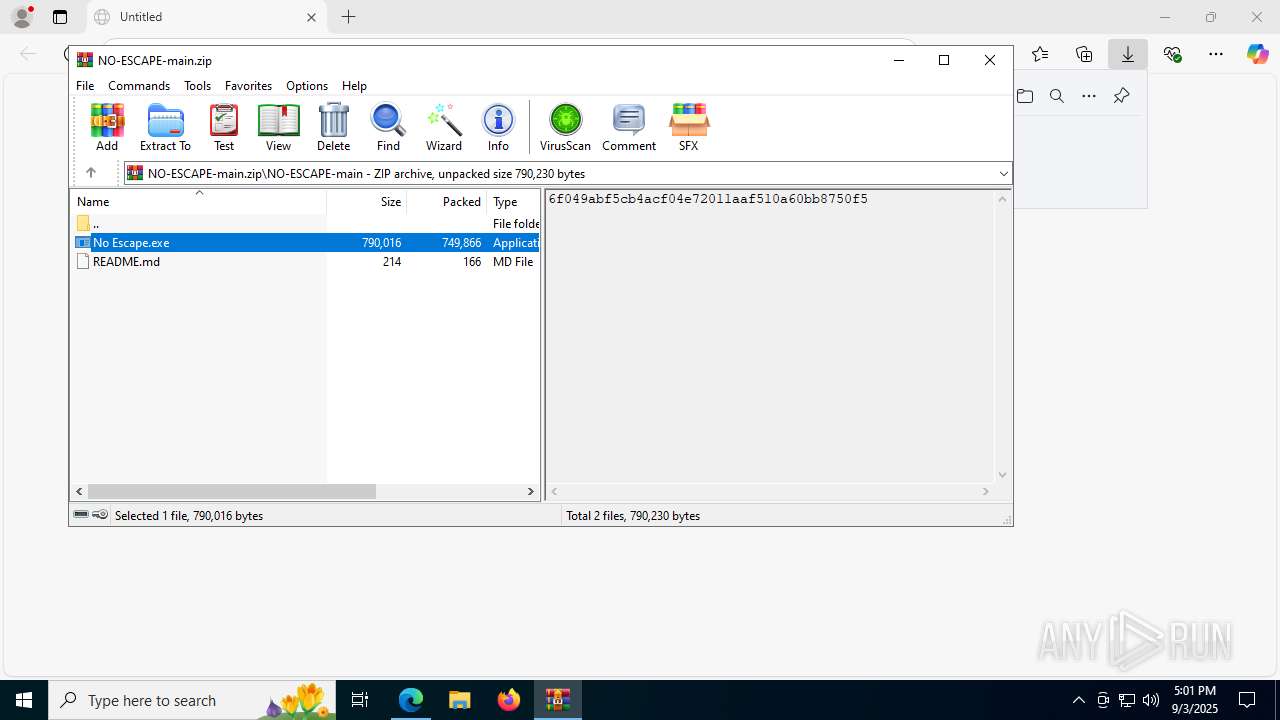The image size is (1280, 720).
Task: Open the notification center icon
Action: (x=1247, y=700)
